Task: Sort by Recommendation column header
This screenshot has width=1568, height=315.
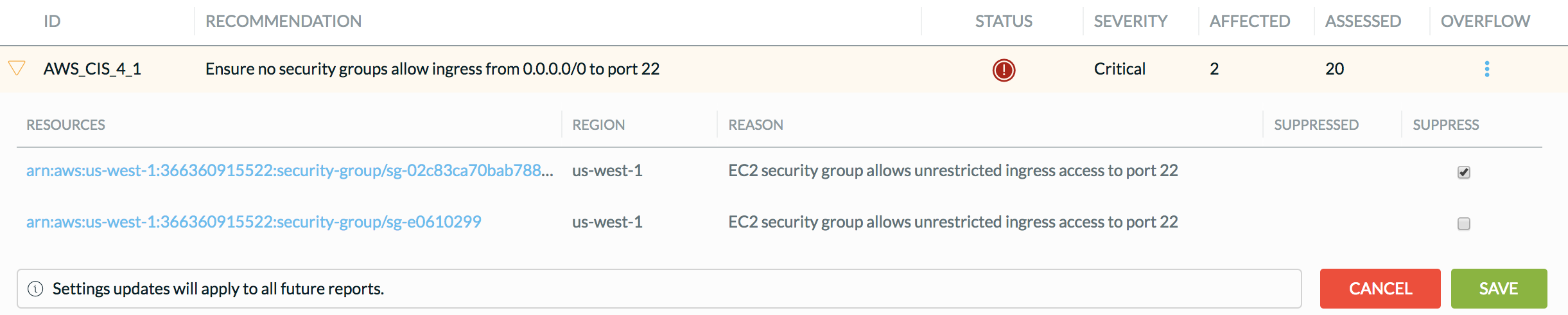Action: coord(283,21)
